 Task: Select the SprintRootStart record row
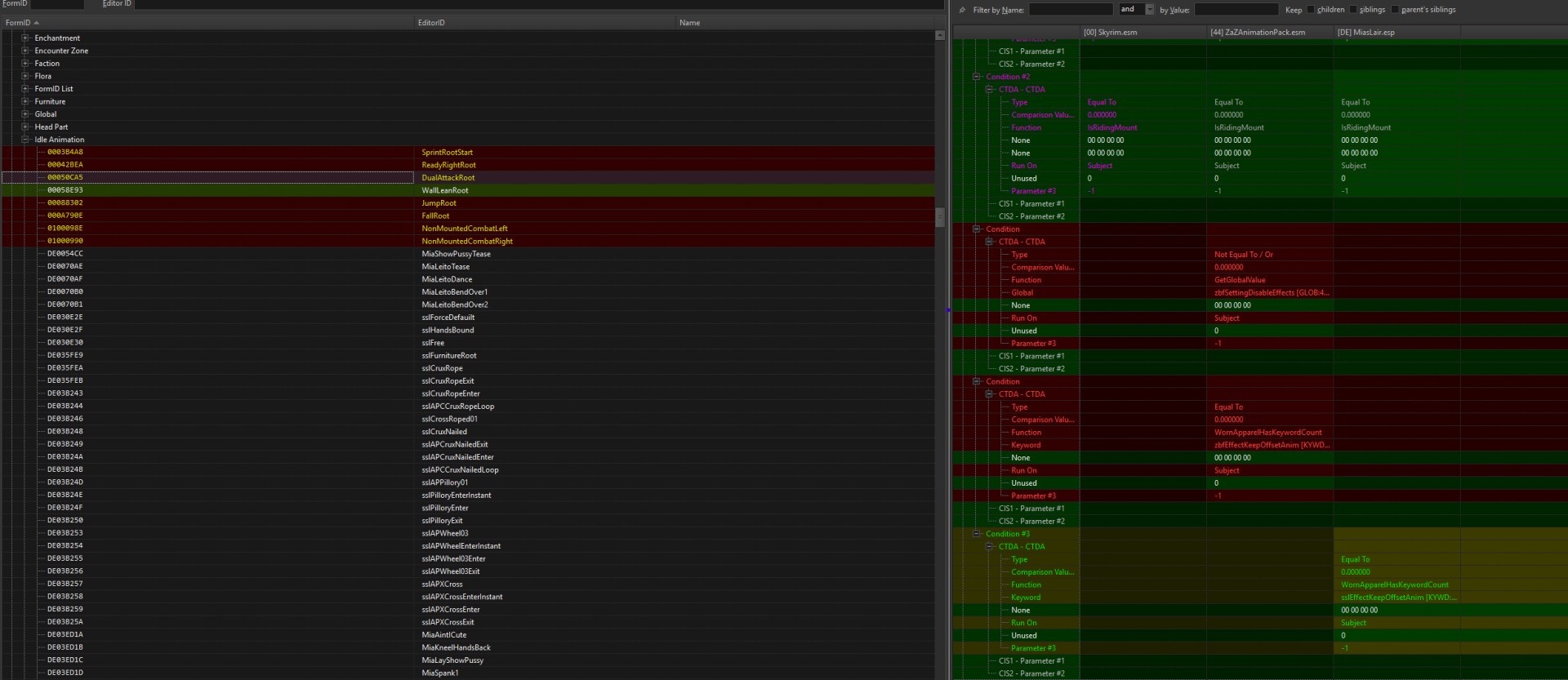(467, 153)
